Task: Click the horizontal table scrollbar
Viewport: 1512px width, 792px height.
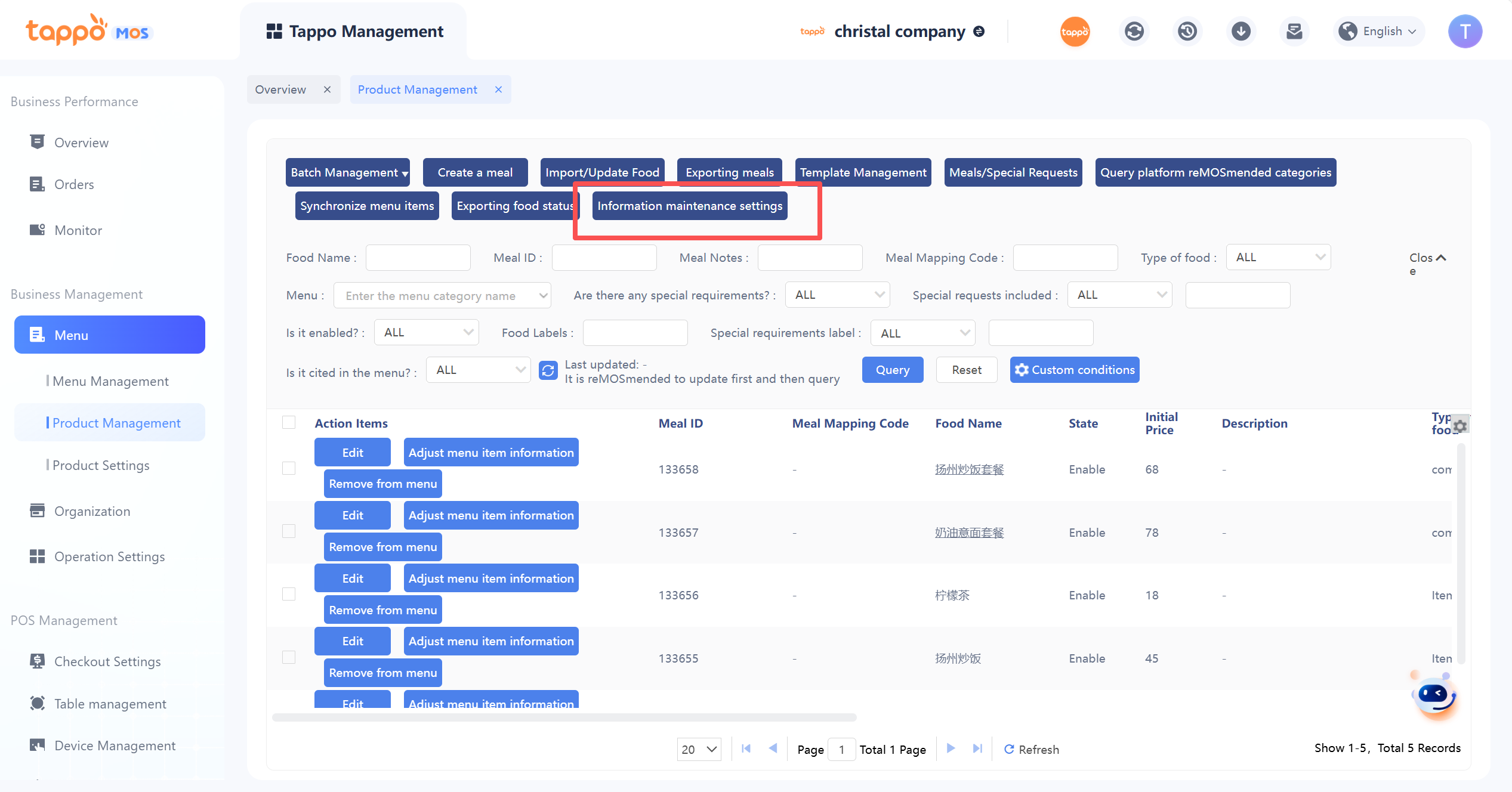Action: (x=564, y=717)
